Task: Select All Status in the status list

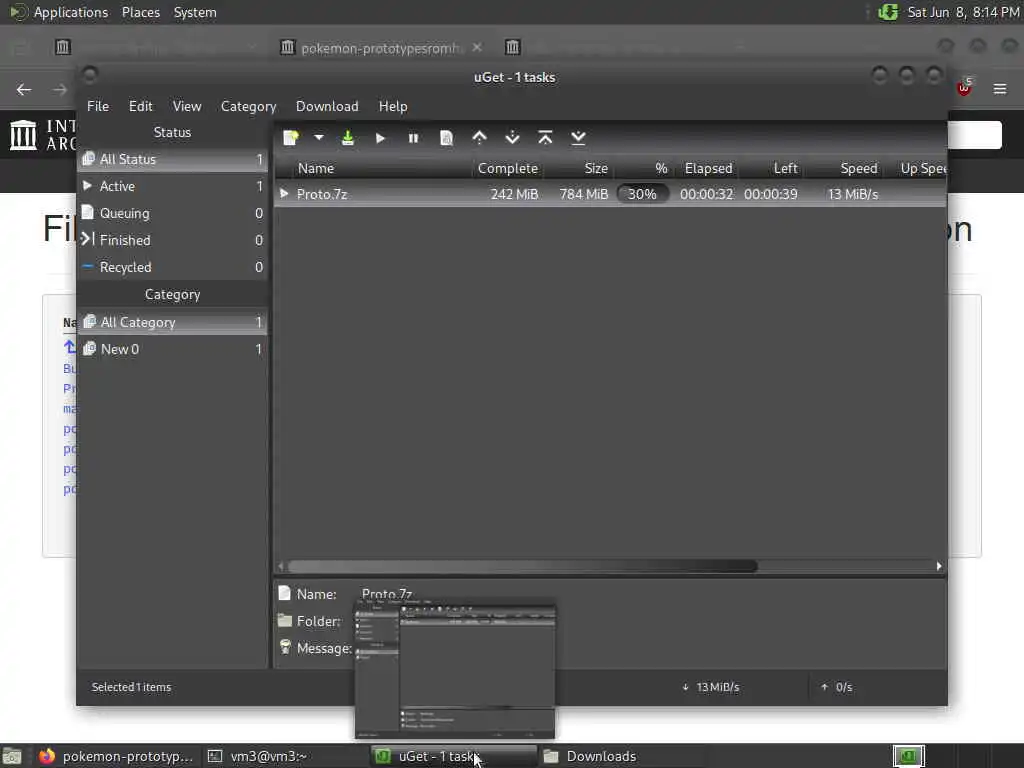Action: tap(172, 159)
